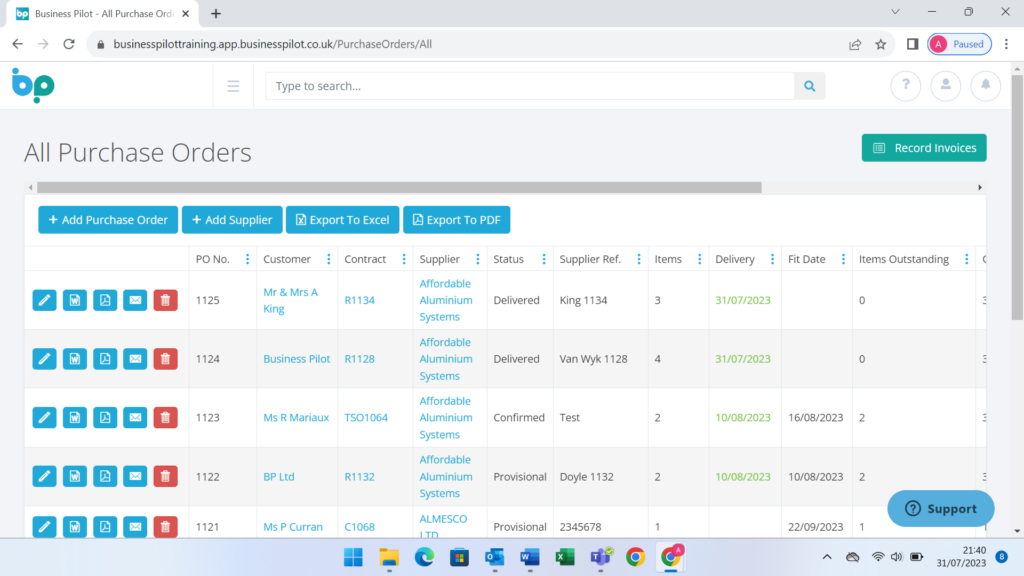Generate Word document for PO 1124
This screenshot has width=1024, height=576.
[74, 359]
